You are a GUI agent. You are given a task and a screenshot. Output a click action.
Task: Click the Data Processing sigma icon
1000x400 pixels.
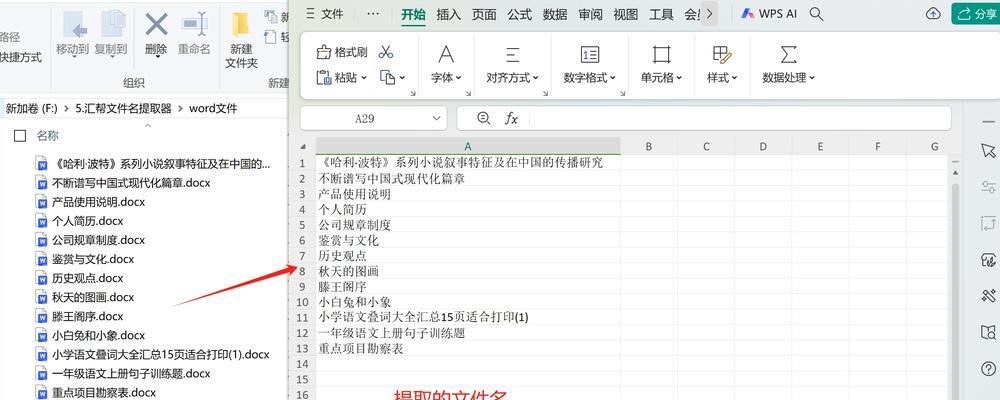point(788,54)
